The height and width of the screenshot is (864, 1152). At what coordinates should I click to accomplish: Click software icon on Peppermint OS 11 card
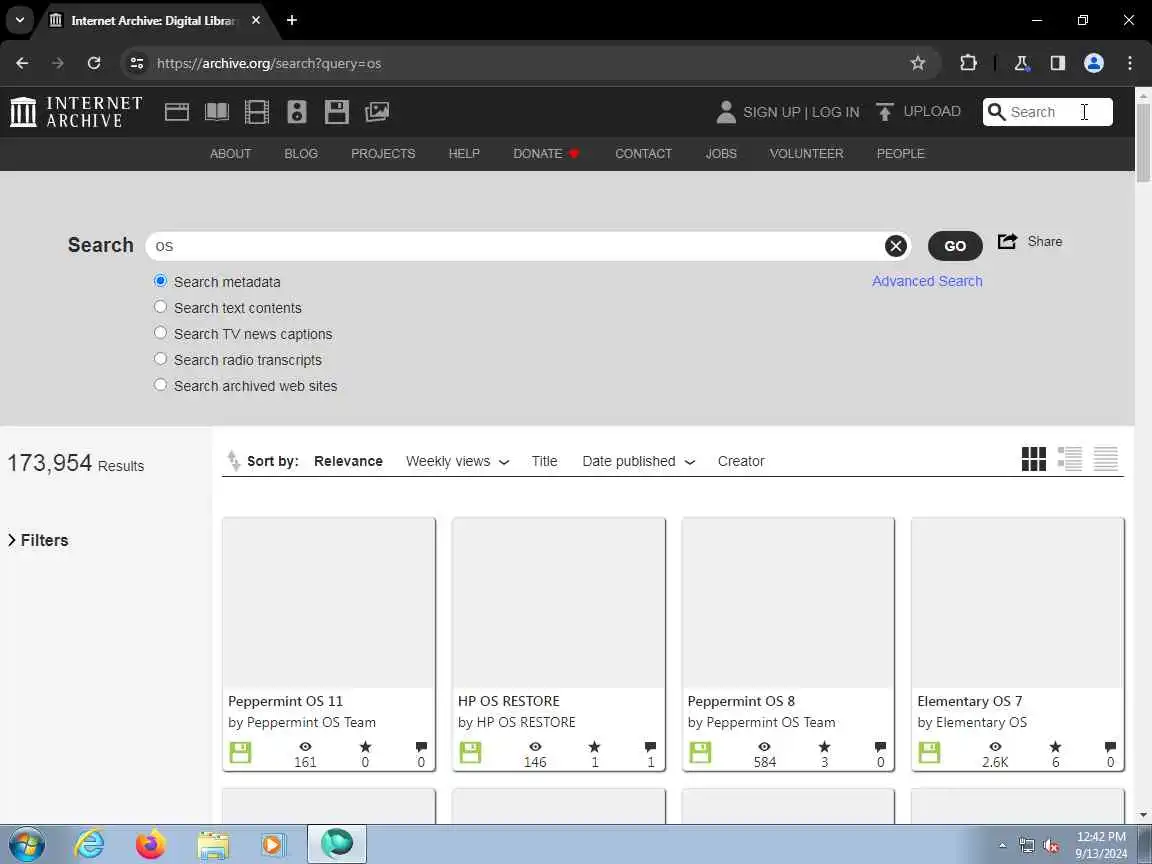coord(240,752)
